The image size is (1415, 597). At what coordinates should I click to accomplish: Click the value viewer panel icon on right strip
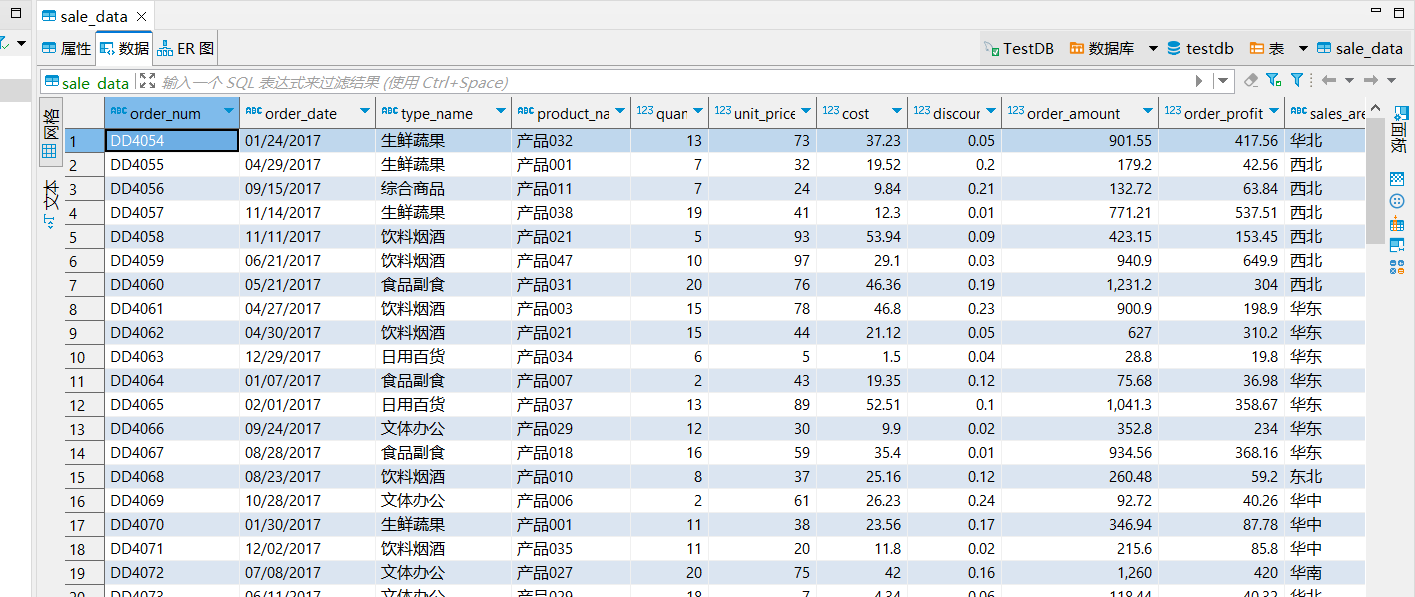click(x=1398, y=179)
